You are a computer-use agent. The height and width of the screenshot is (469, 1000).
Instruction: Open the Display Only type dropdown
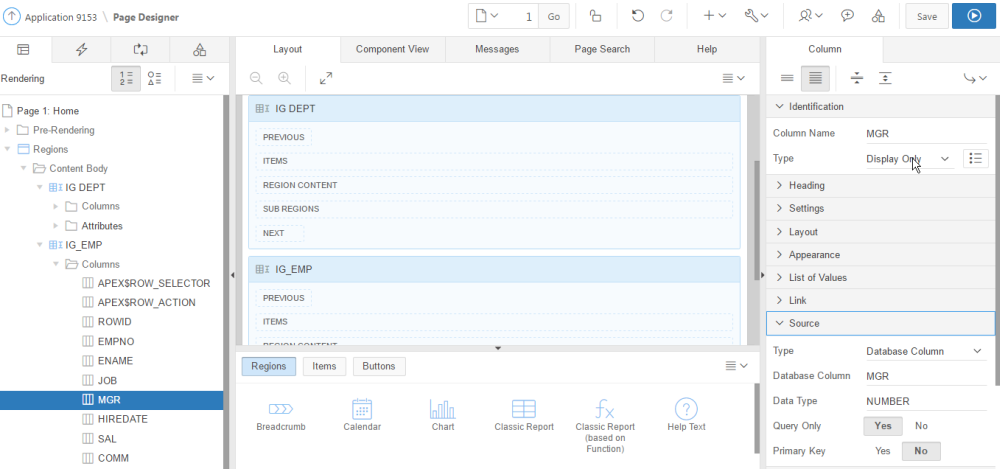click(908, 159)
